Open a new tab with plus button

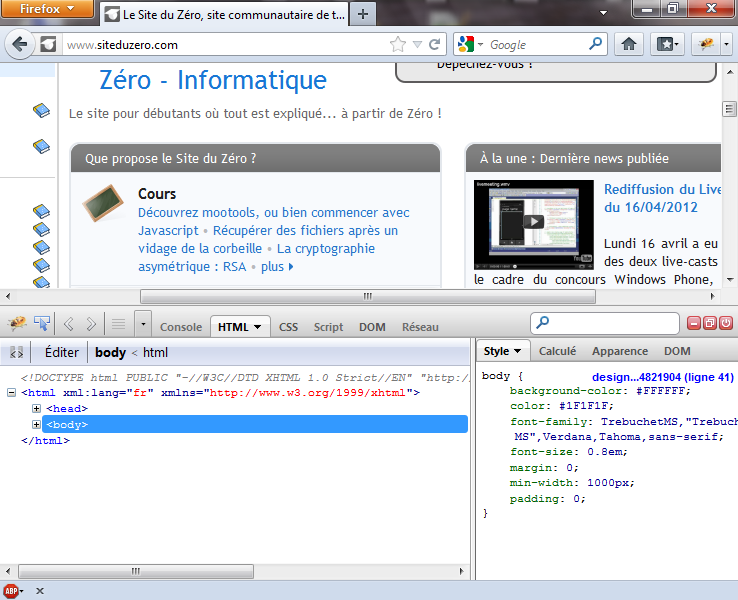pos(363,14)
